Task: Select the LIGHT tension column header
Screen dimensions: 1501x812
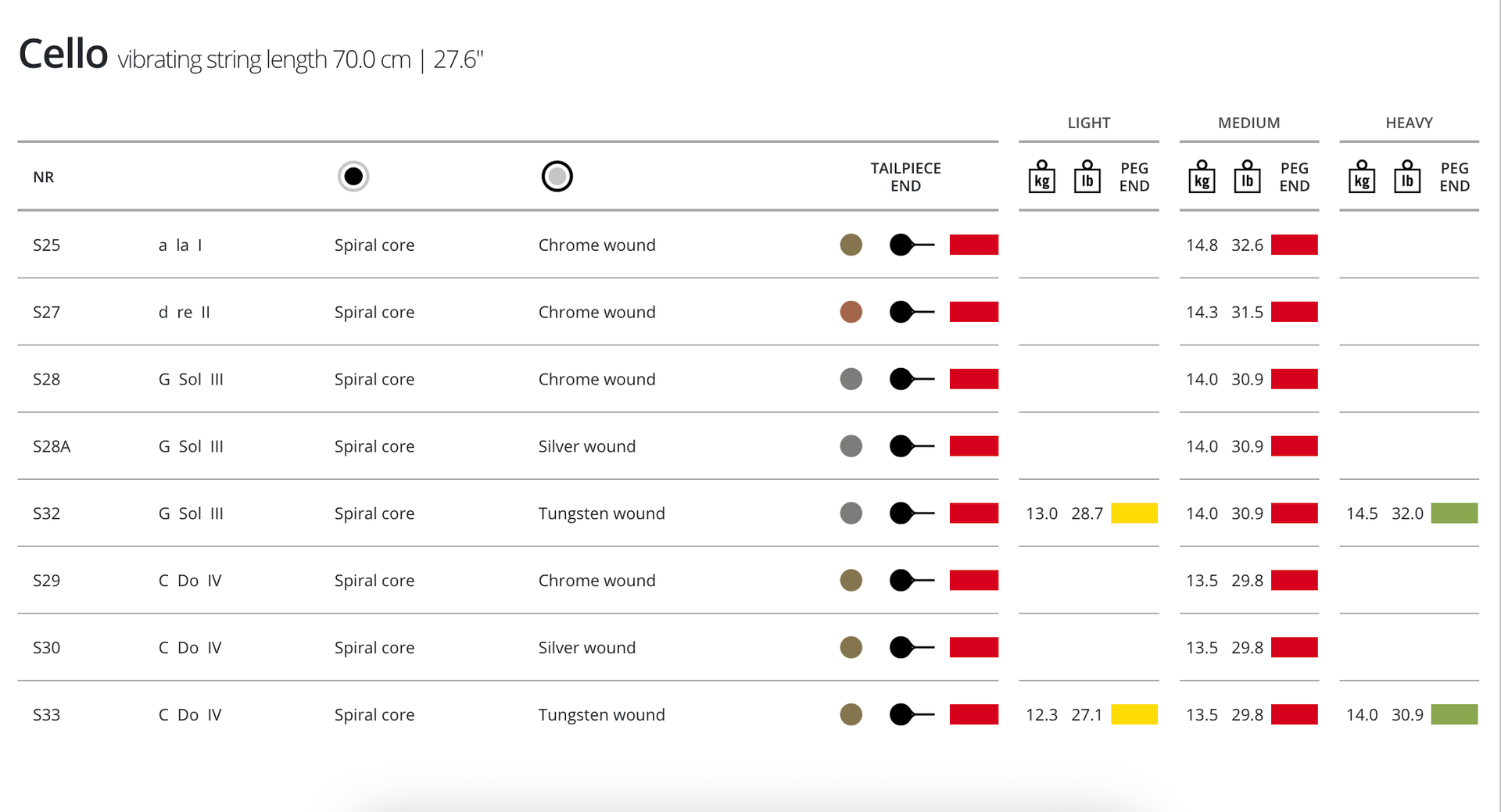Action: (x=1088, y=123)
